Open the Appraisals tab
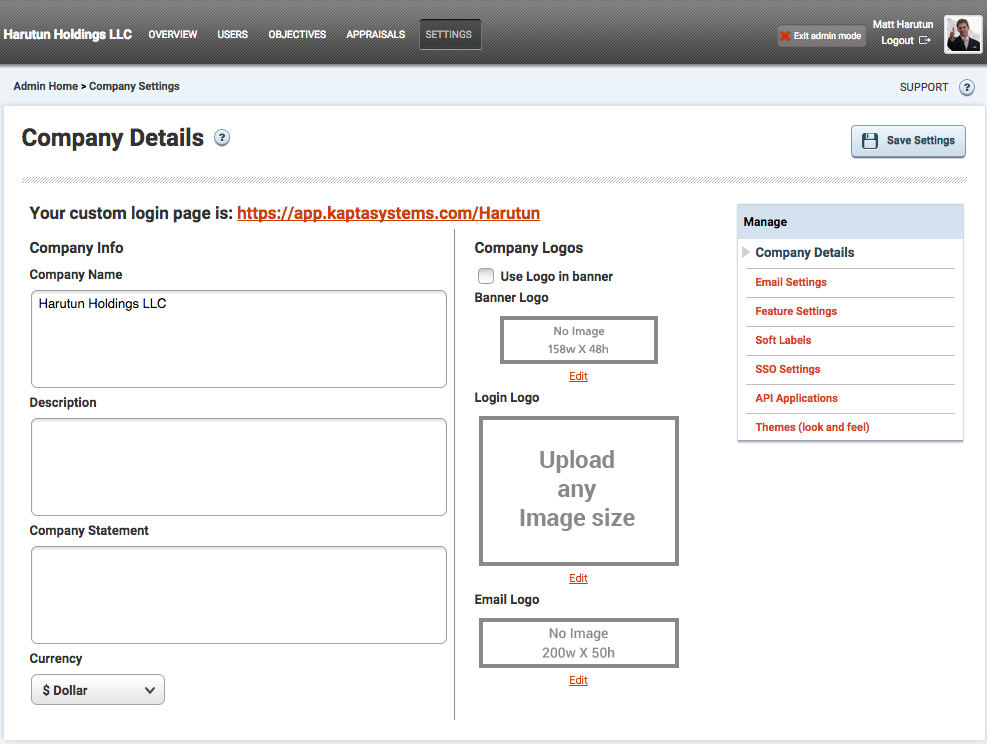Viewport: 987px width, 744px height. click(x=376, y=35)
